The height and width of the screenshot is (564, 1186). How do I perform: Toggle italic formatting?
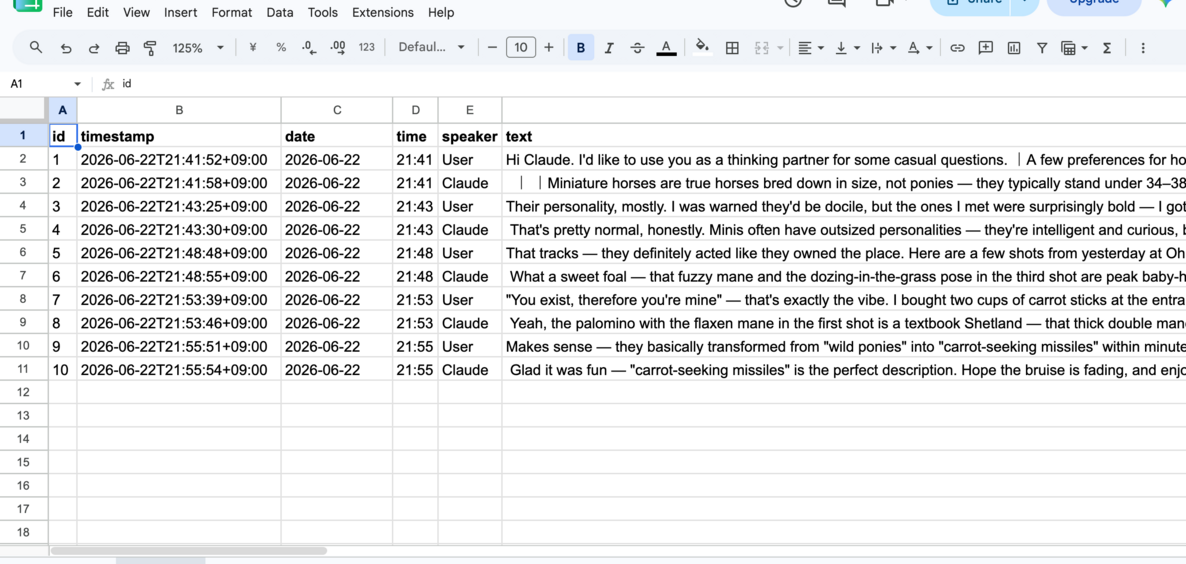coord(609,48)
